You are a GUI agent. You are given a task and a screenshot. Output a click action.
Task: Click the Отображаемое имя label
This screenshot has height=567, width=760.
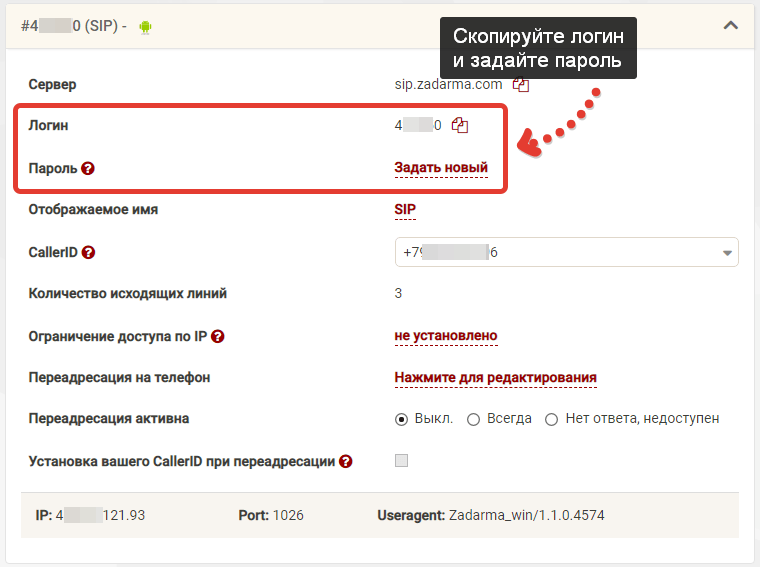pyautogui.click(x=94, y=210)
